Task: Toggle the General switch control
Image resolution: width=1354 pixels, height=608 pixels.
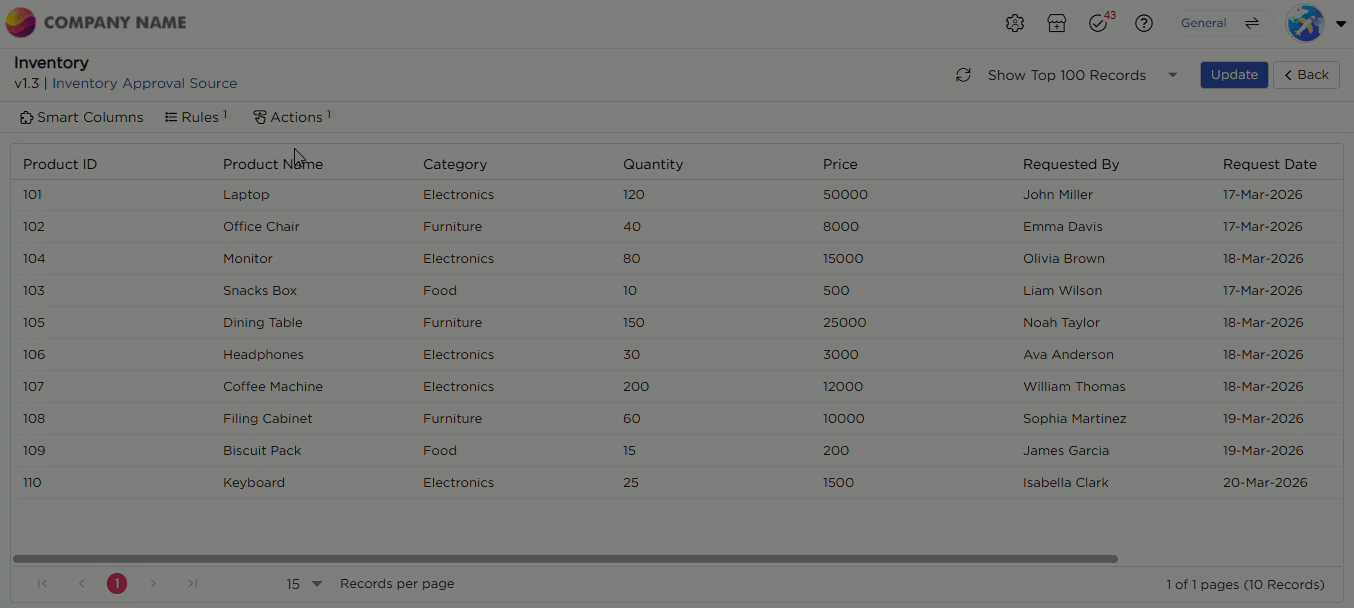Action: tap(1251, 23)
